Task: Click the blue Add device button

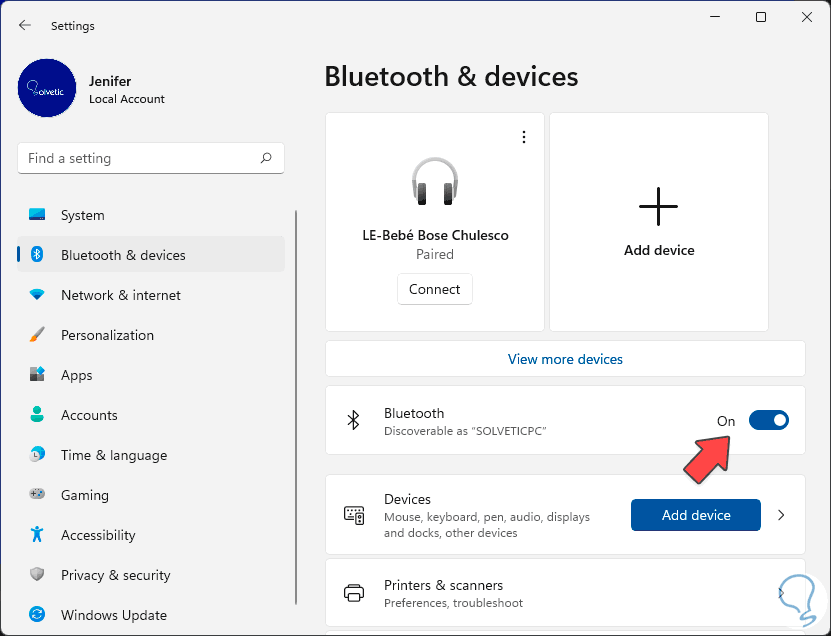Action: (695, 515)
